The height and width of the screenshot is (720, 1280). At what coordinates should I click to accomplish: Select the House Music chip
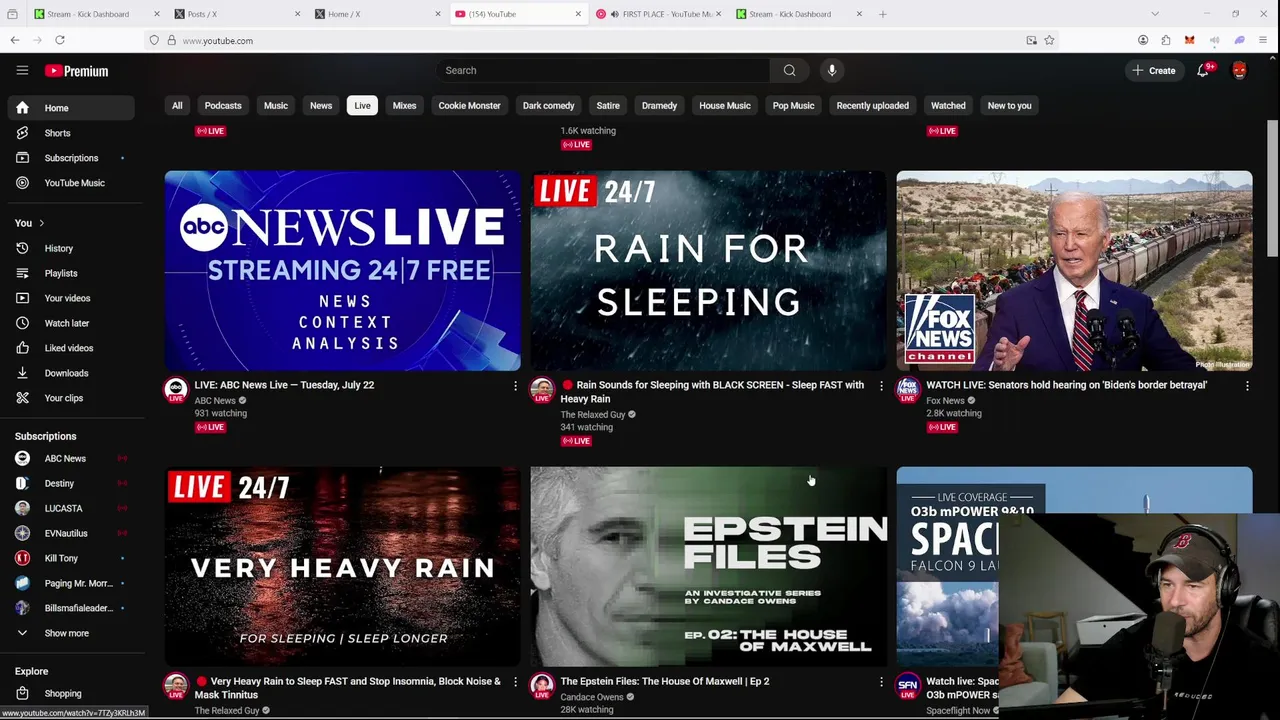[x=725, y=105]
